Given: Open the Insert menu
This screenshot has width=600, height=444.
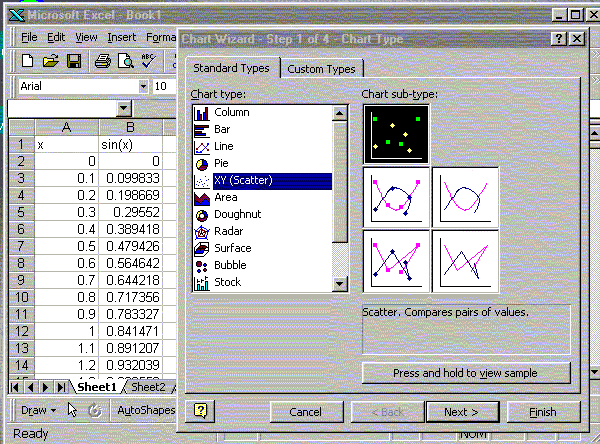Looking at the screenshot, I should click(x=121, y=37).
